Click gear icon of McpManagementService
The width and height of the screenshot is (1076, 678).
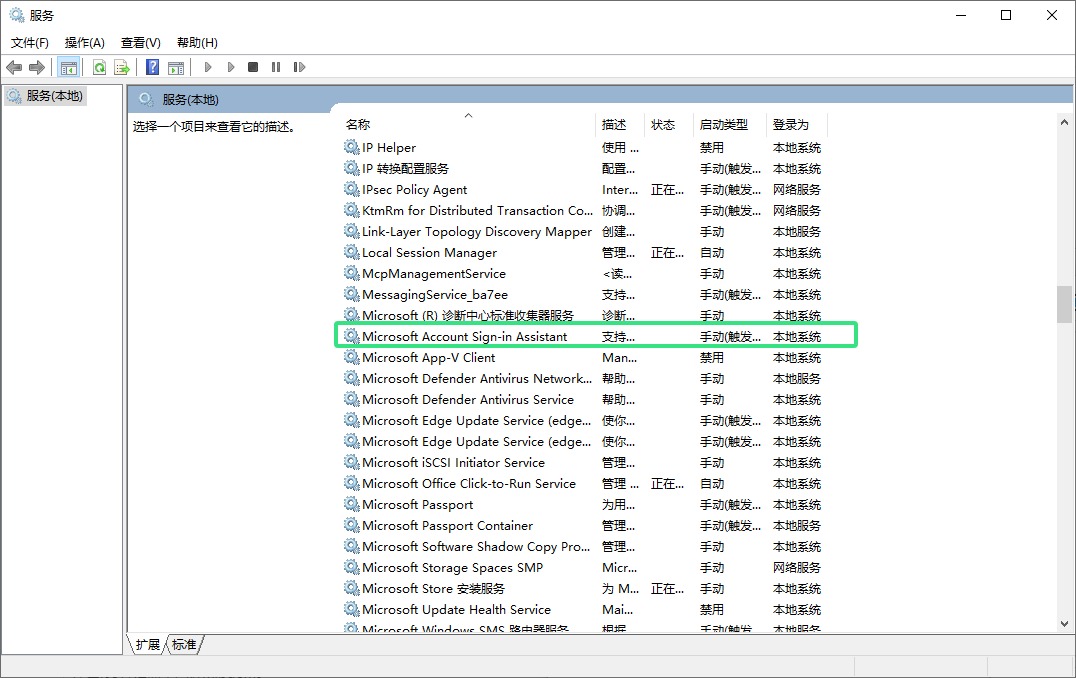click(351, 273)
